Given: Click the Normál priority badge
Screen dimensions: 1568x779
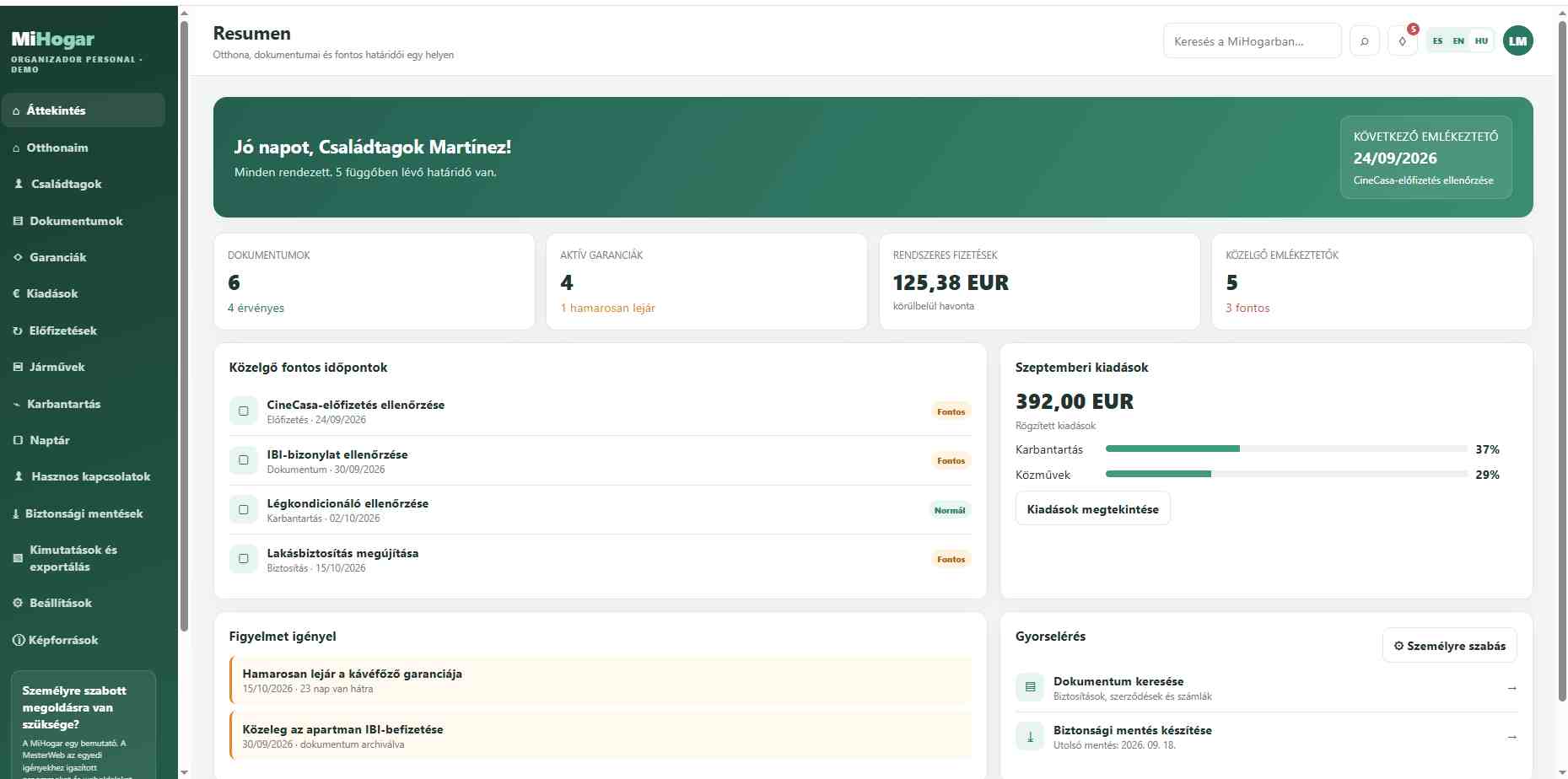Looking at the screenshot, I should 950,510.
